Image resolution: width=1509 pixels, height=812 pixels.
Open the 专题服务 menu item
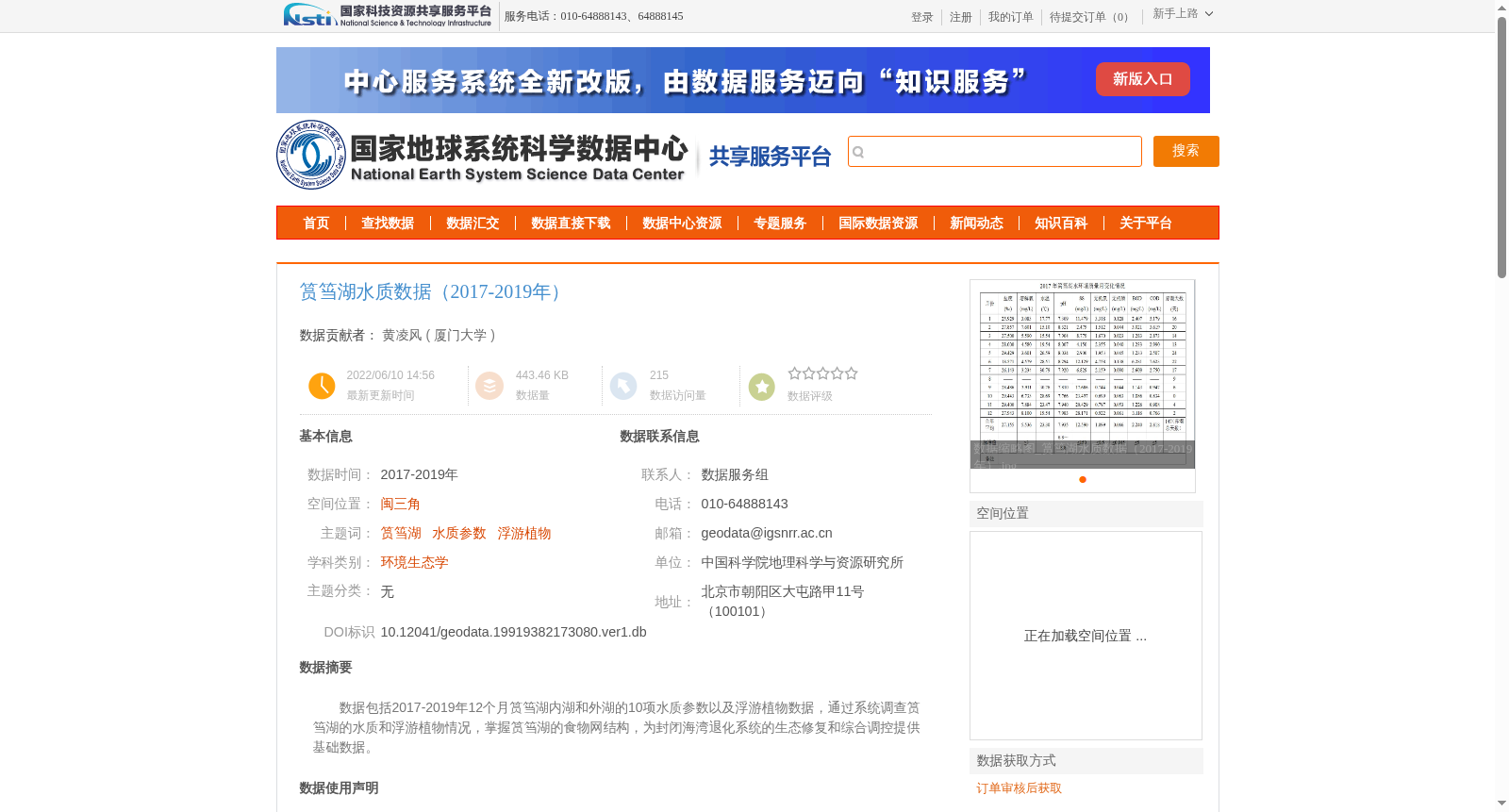(x=780, y=224)
